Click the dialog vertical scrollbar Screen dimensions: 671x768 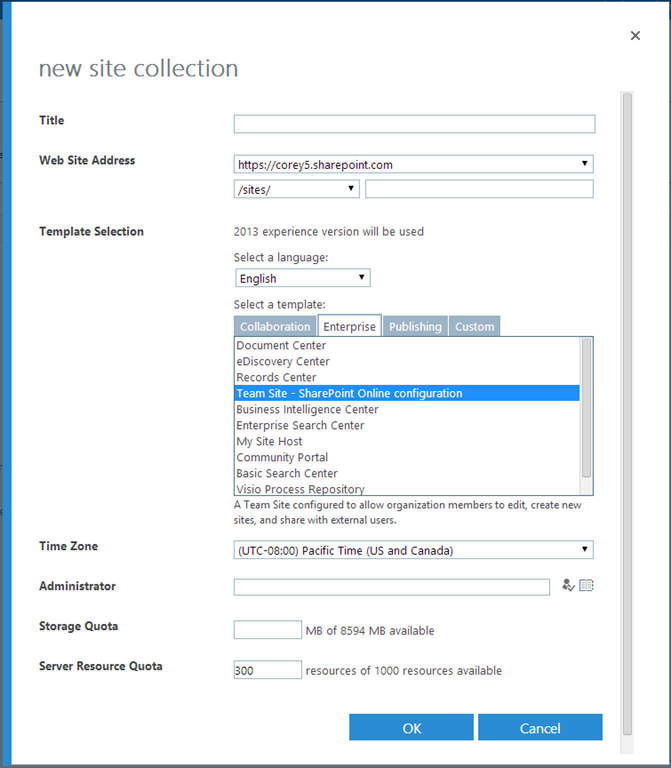627,414
